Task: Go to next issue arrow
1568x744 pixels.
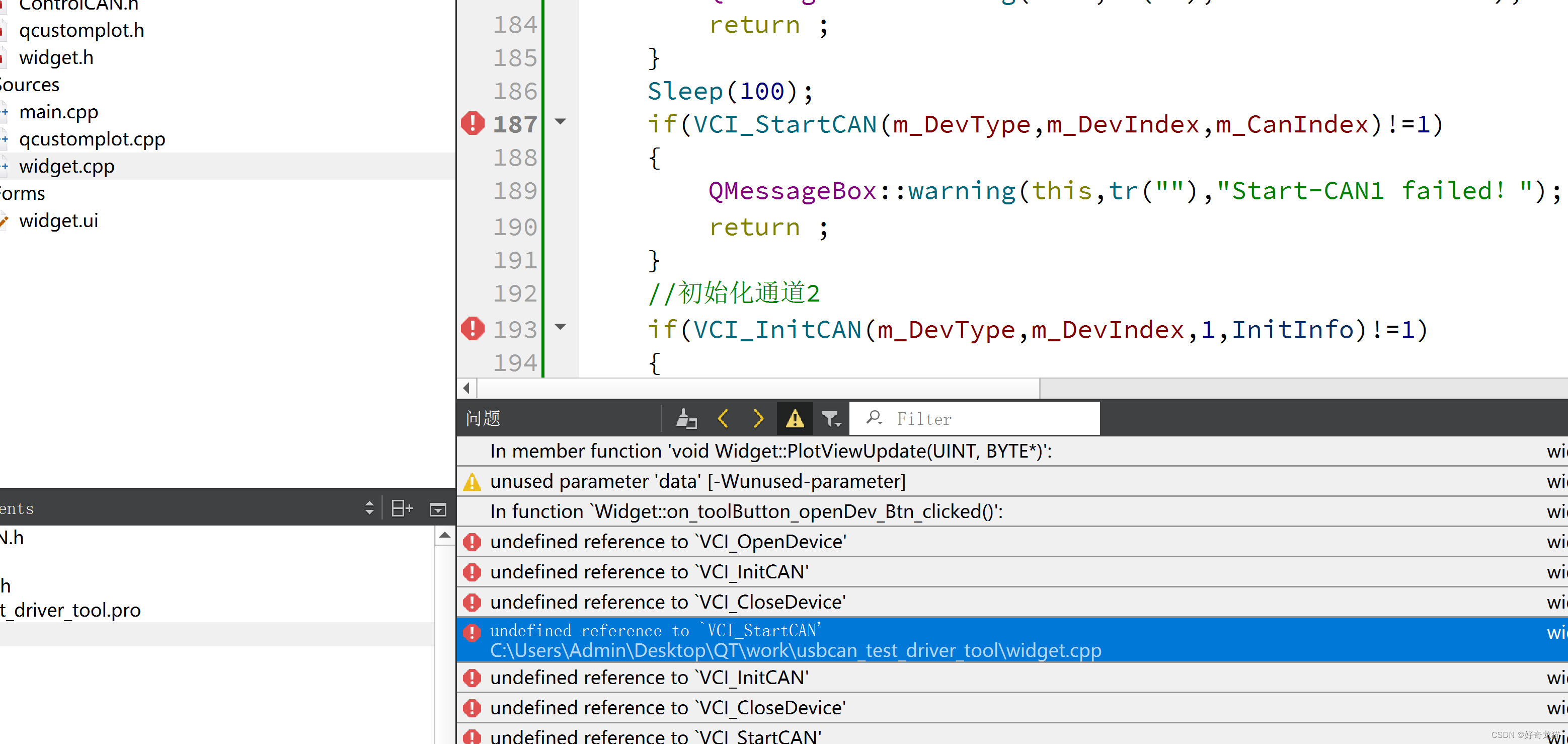Action: (758, 419)
